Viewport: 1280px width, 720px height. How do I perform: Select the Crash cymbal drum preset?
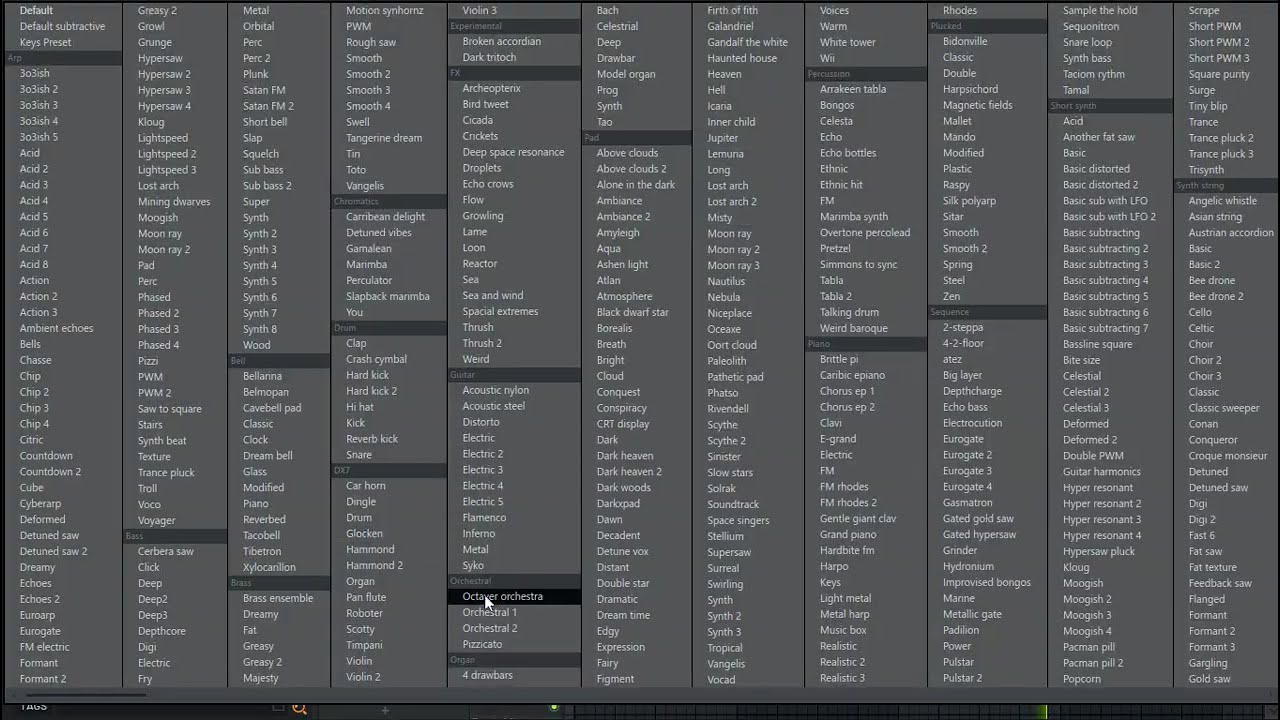pyautogui.click(x=376, y=359)
